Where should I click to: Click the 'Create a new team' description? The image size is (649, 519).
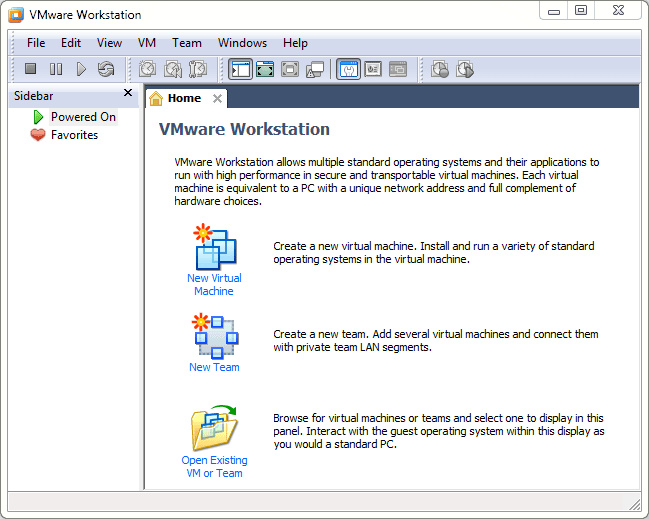436,341
